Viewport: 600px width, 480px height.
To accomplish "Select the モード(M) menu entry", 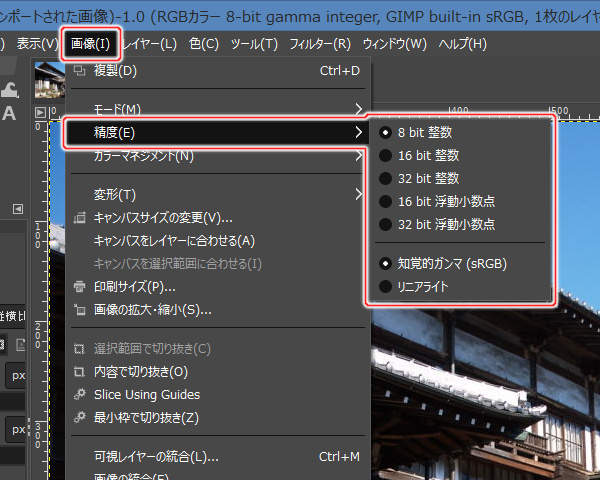I will pyautogui.click(x=217, y=109).
